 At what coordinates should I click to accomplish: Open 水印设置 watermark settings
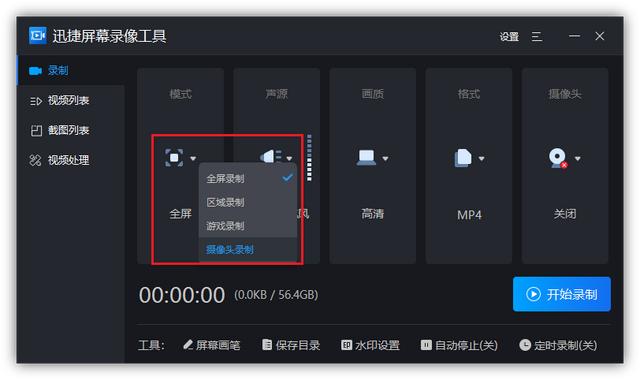coord(370,345)
